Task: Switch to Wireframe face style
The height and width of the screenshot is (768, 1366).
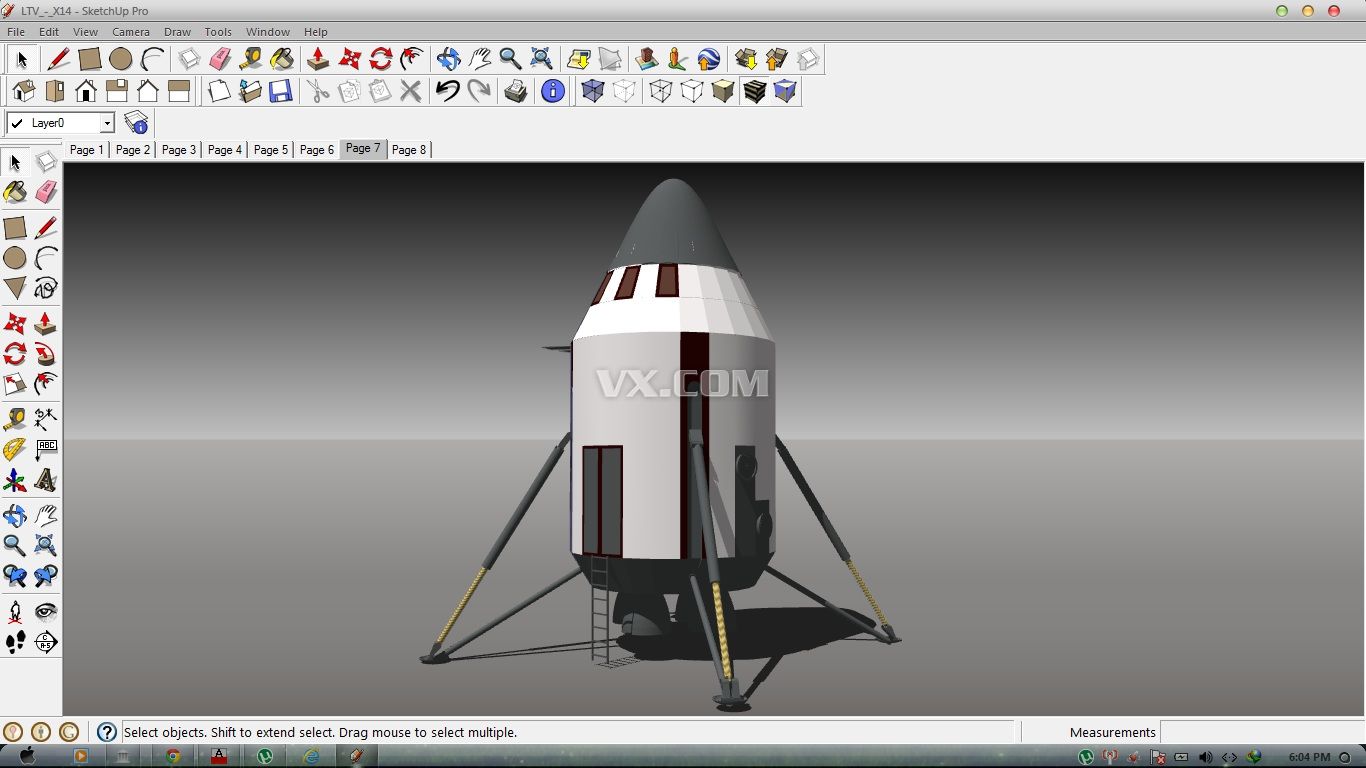Action: pyautogui.click(x=661, y=92)
